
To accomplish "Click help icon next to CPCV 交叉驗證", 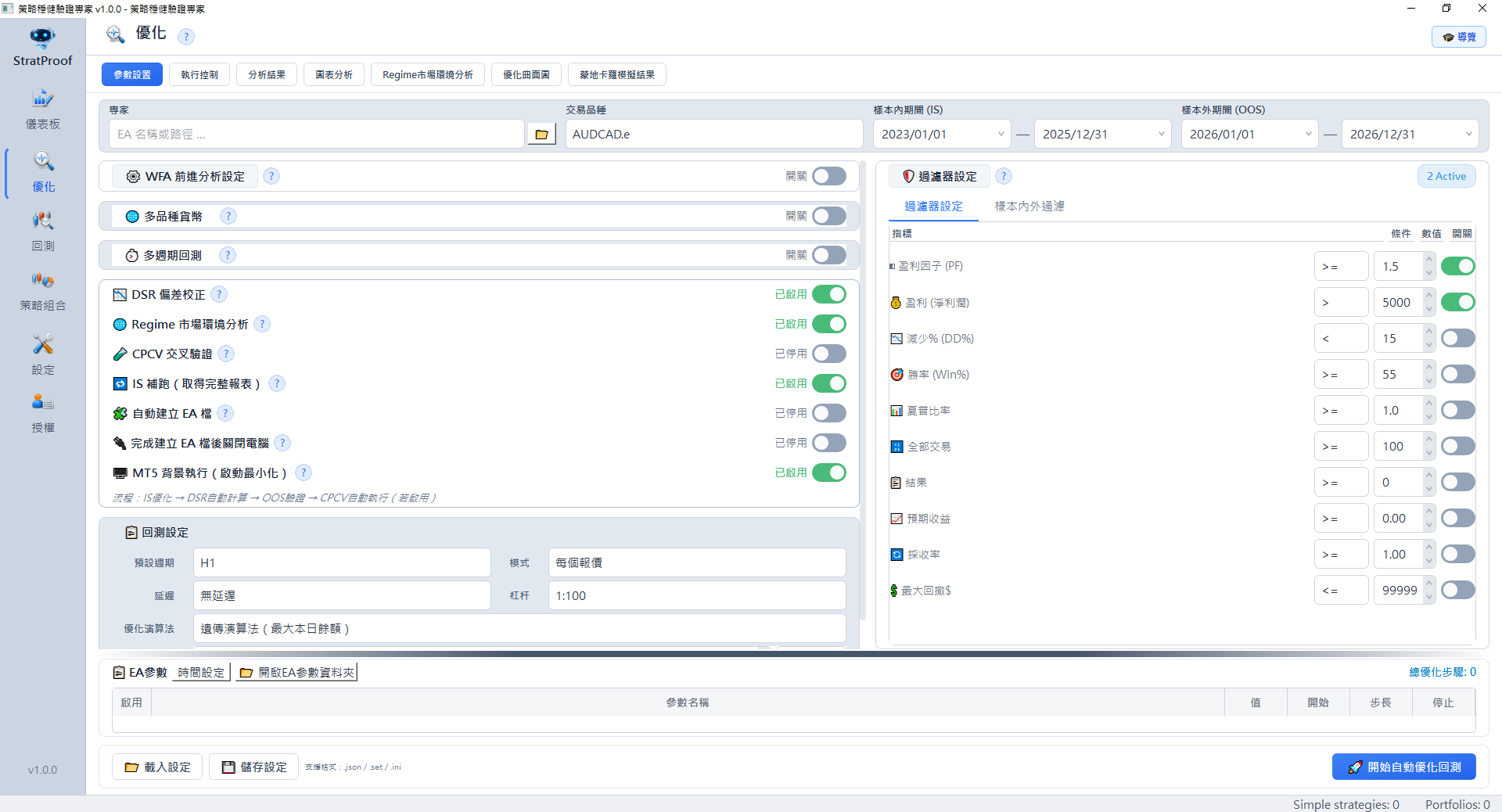I will [x=226, y=354].
